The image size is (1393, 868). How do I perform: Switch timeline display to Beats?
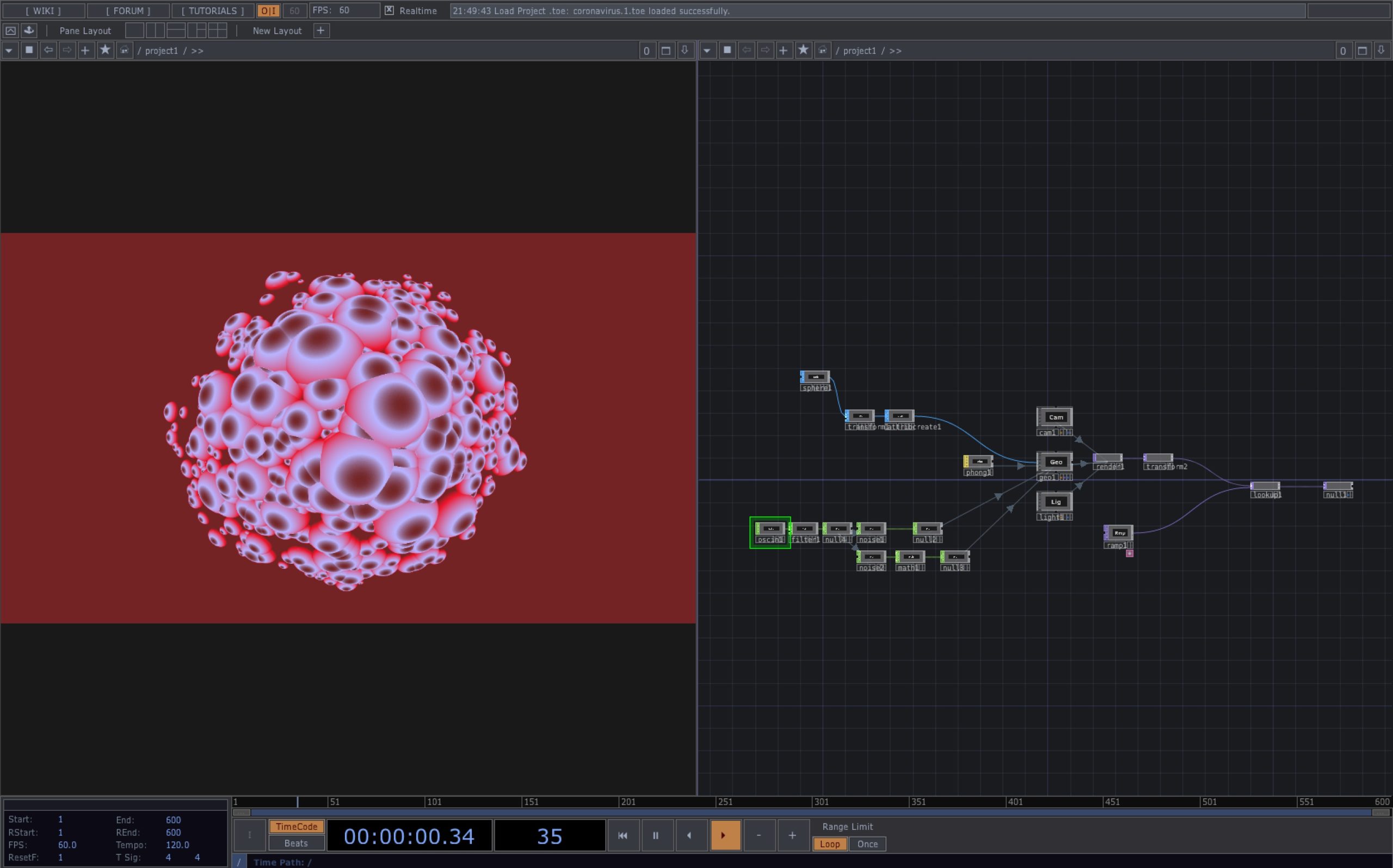(296, 844)
